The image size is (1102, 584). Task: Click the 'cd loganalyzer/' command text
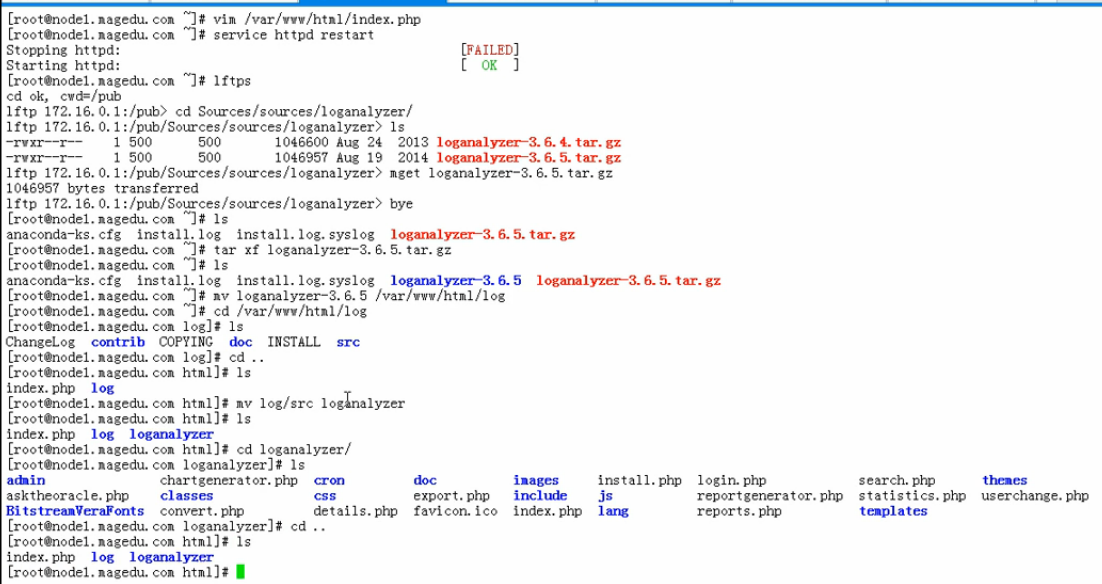coord(293,450)
